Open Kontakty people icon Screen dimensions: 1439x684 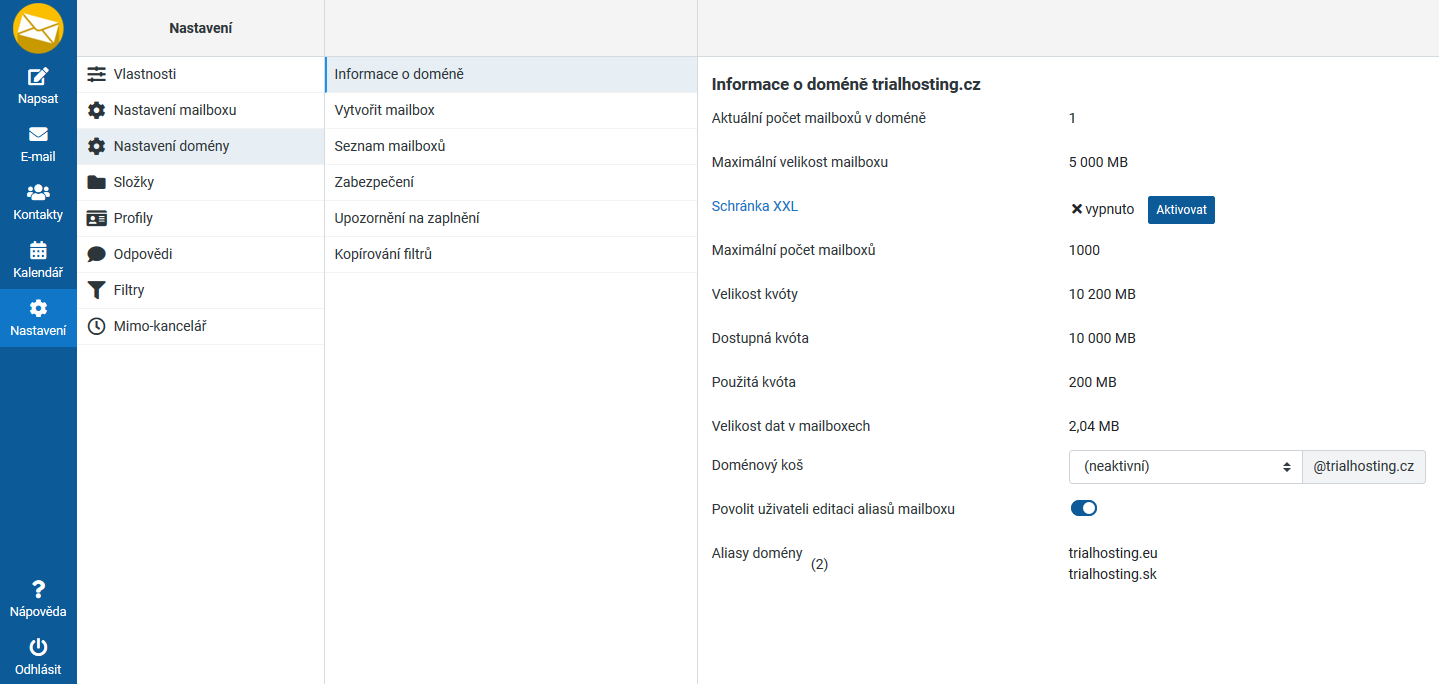pos(38,192)
